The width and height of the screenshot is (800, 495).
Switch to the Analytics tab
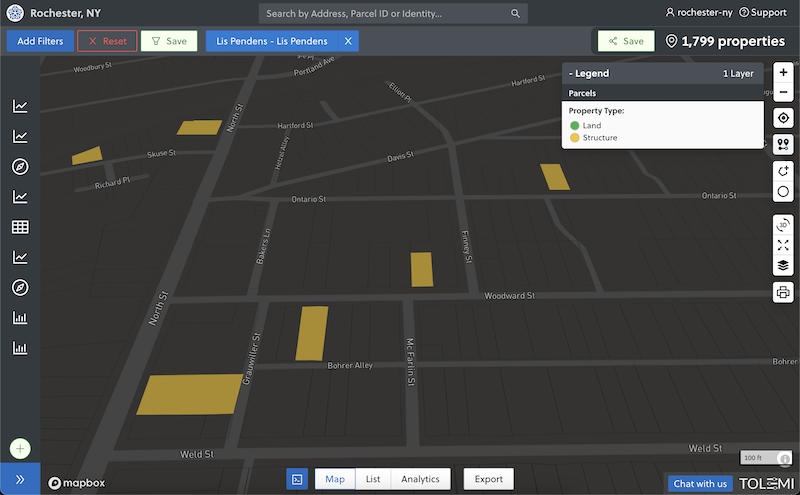pyautogui.click(x=420, y=479)
